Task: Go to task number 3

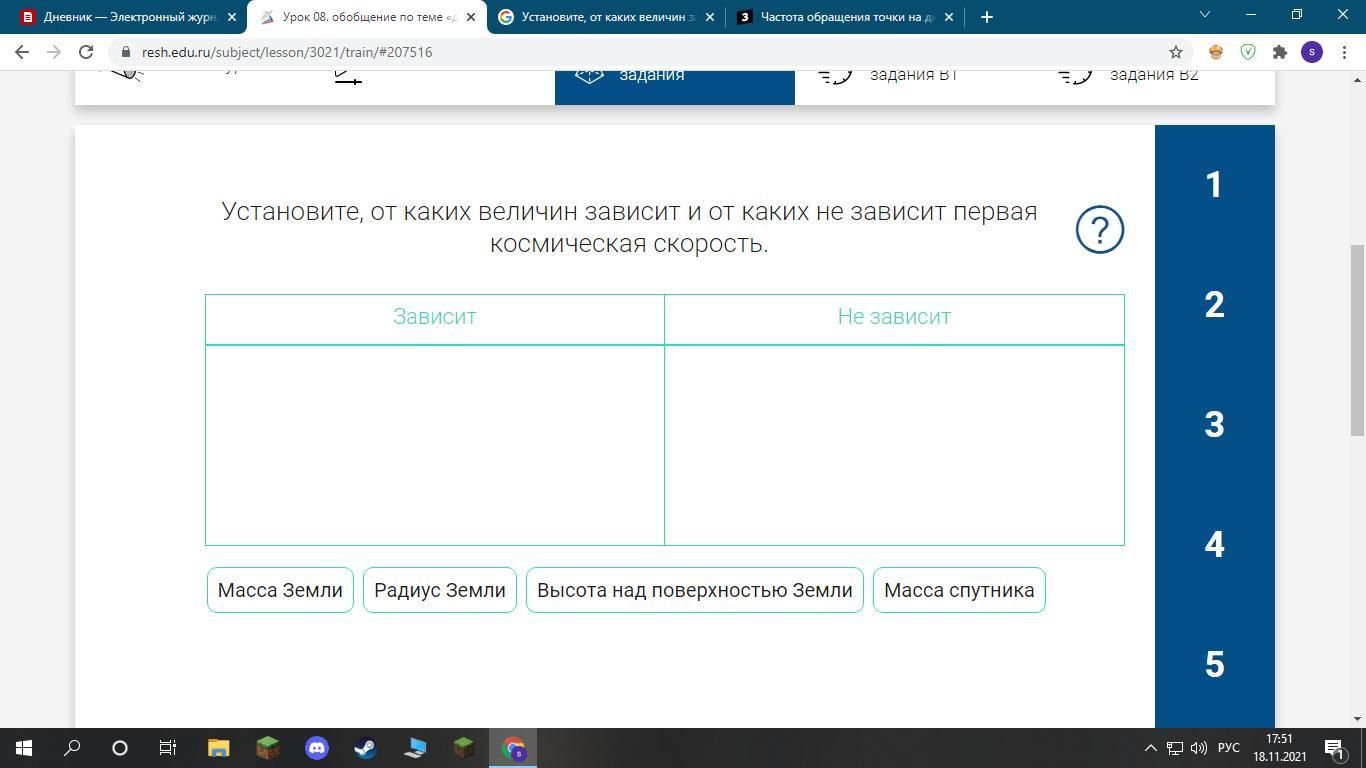Action: point(1214,425)
